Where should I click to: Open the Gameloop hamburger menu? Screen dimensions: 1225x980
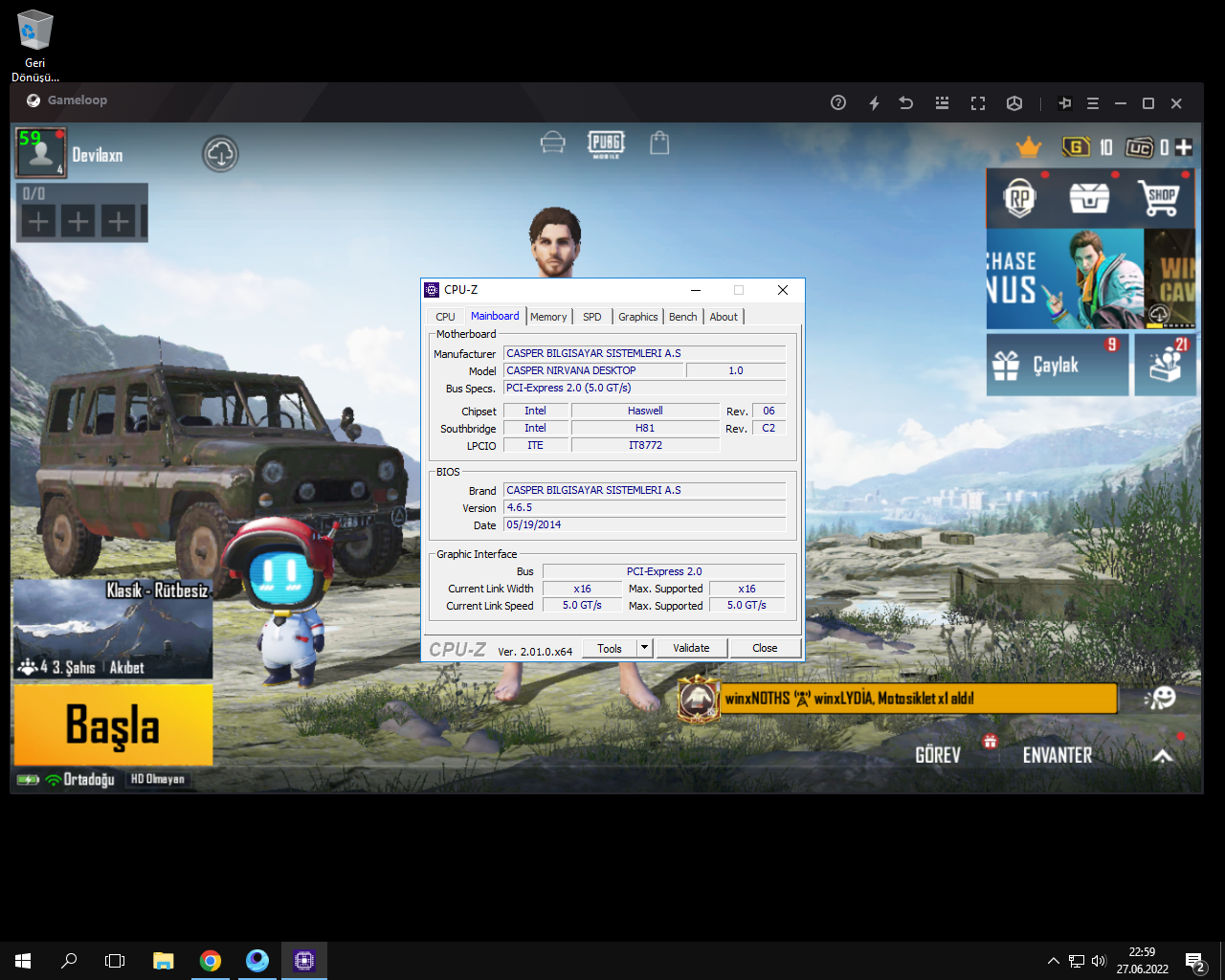[1093, 102]
